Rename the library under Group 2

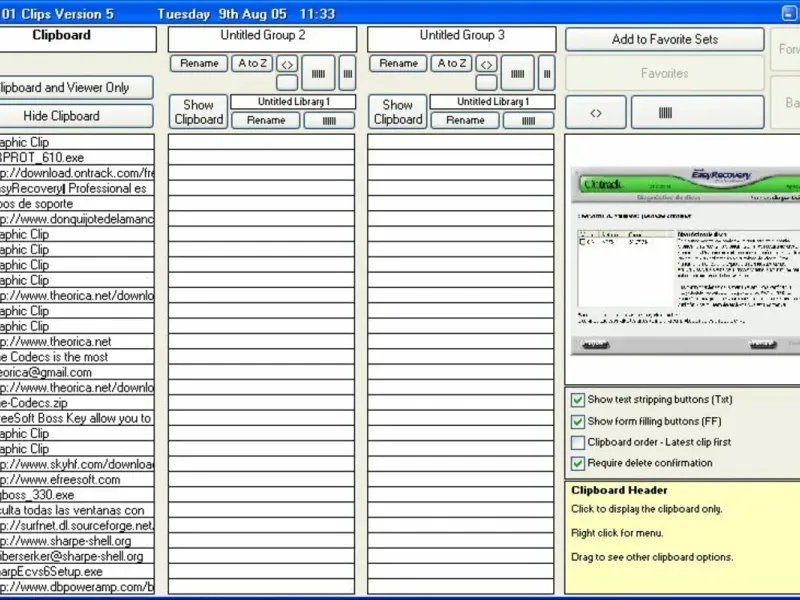266,120
